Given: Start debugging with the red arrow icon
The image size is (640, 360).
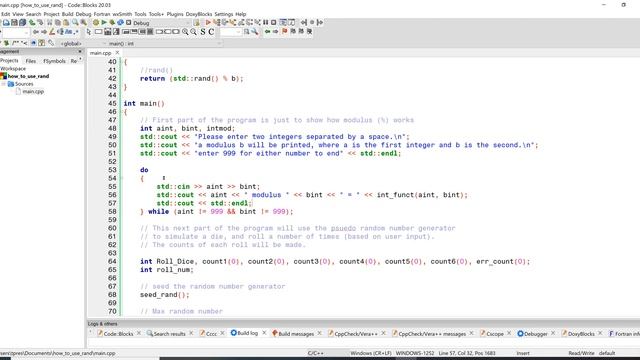Looking at the screenshot, I should point(208,22).
